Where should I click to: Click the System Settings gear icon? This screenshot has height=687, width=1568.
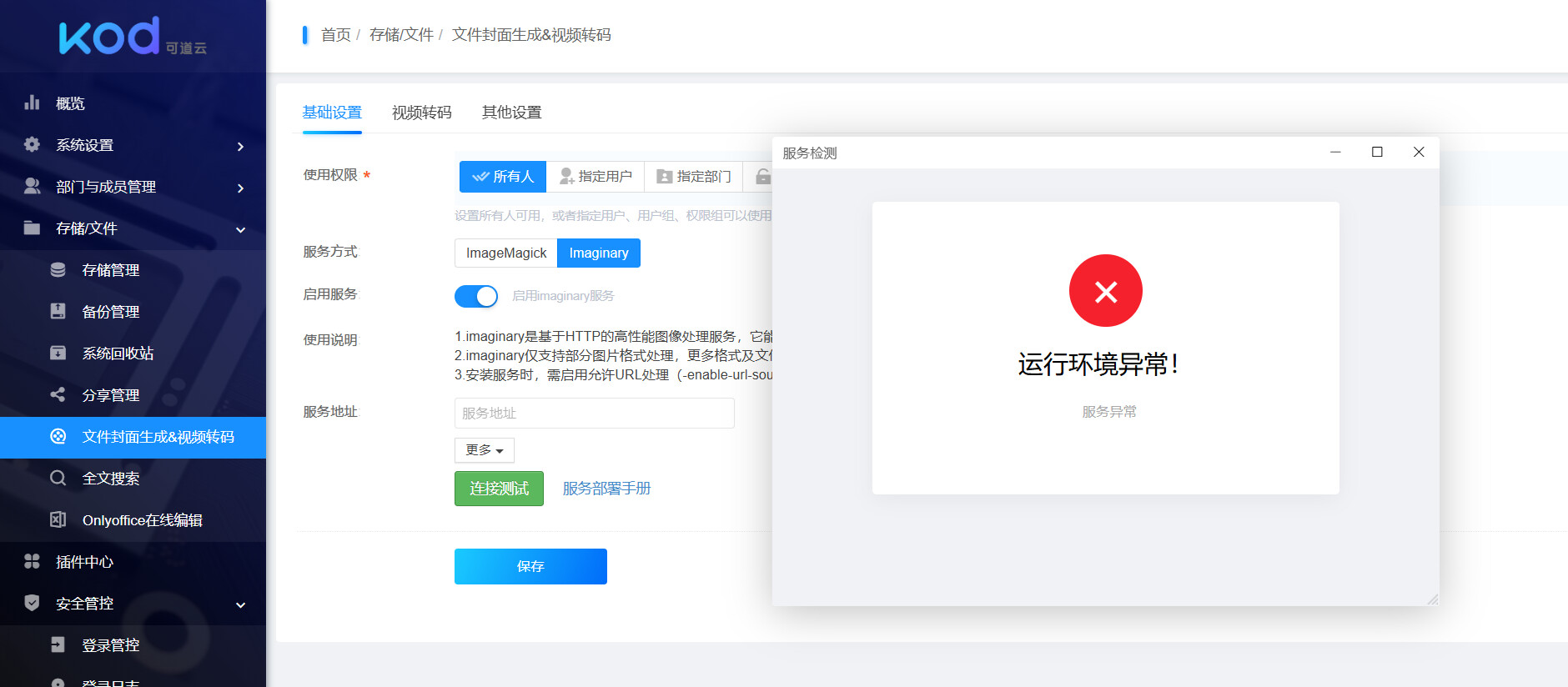[32, 144]
